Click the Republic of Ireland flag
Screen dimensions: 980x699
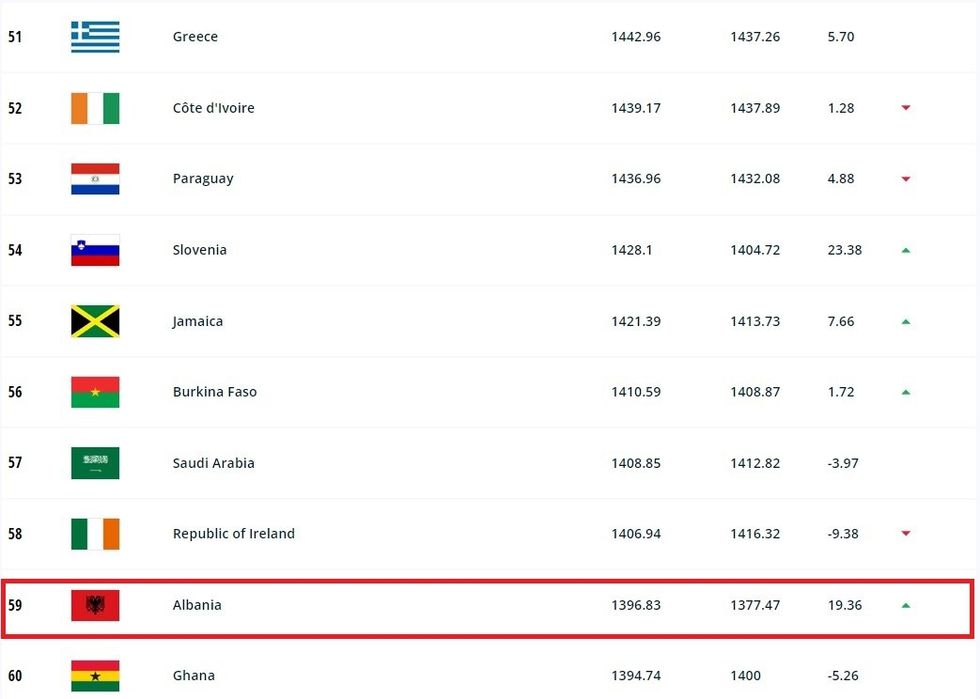coord(95,534)
